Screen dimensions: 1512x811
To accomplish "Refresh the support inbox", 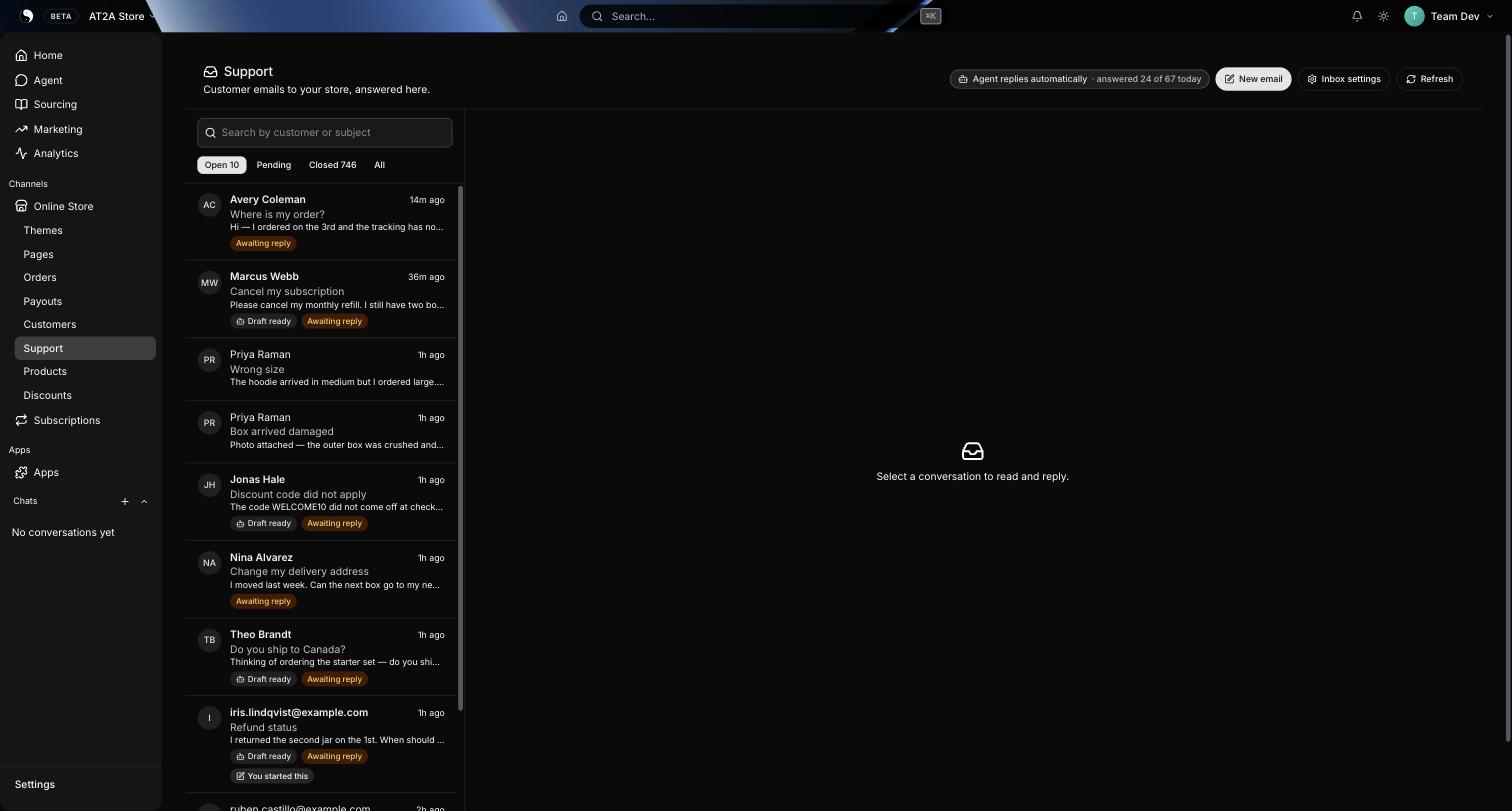I will click(1429, 79).
